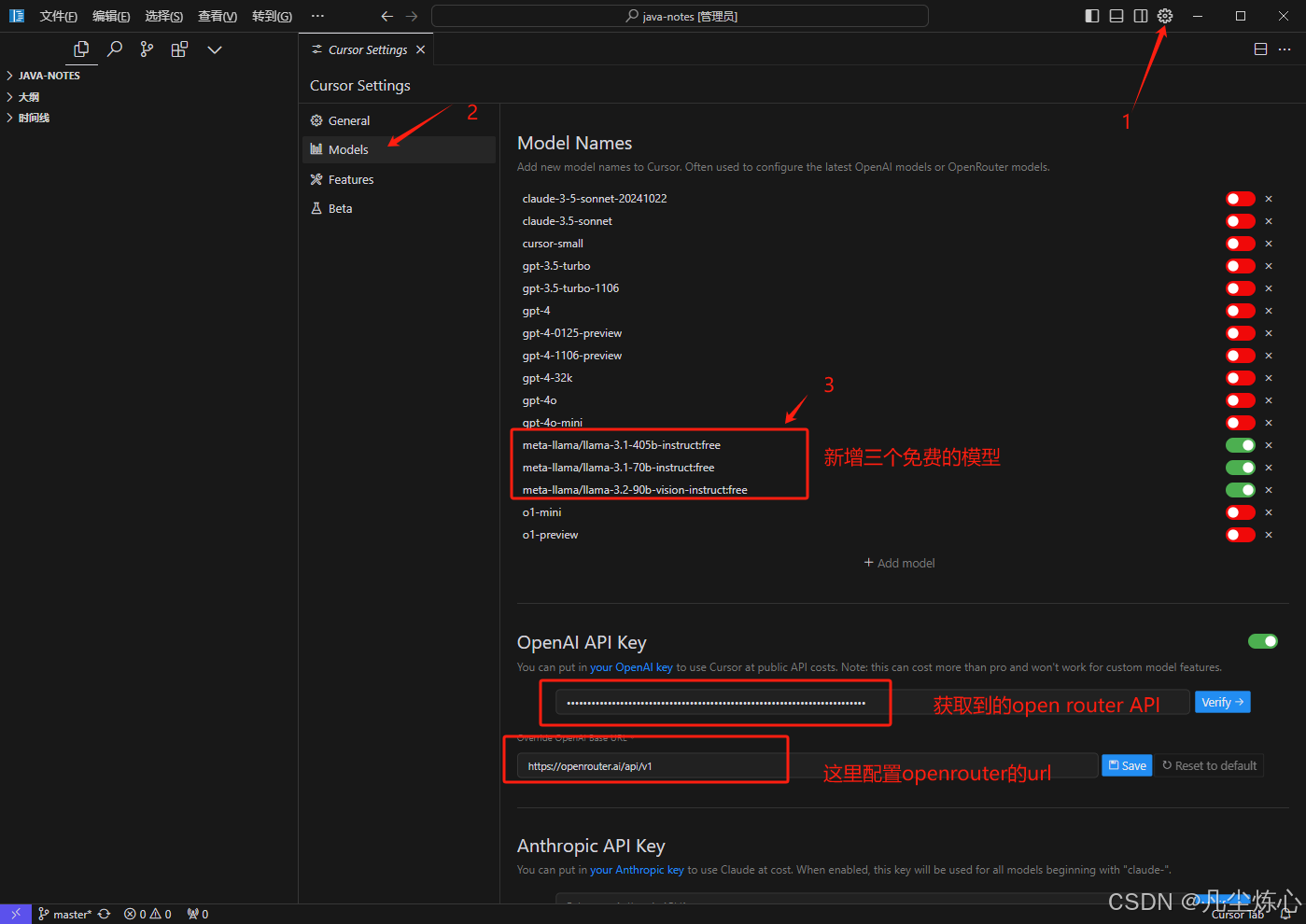Turn off llama-3.2-90b-vision-instruct:free toggle

(x=1241, y=490)
